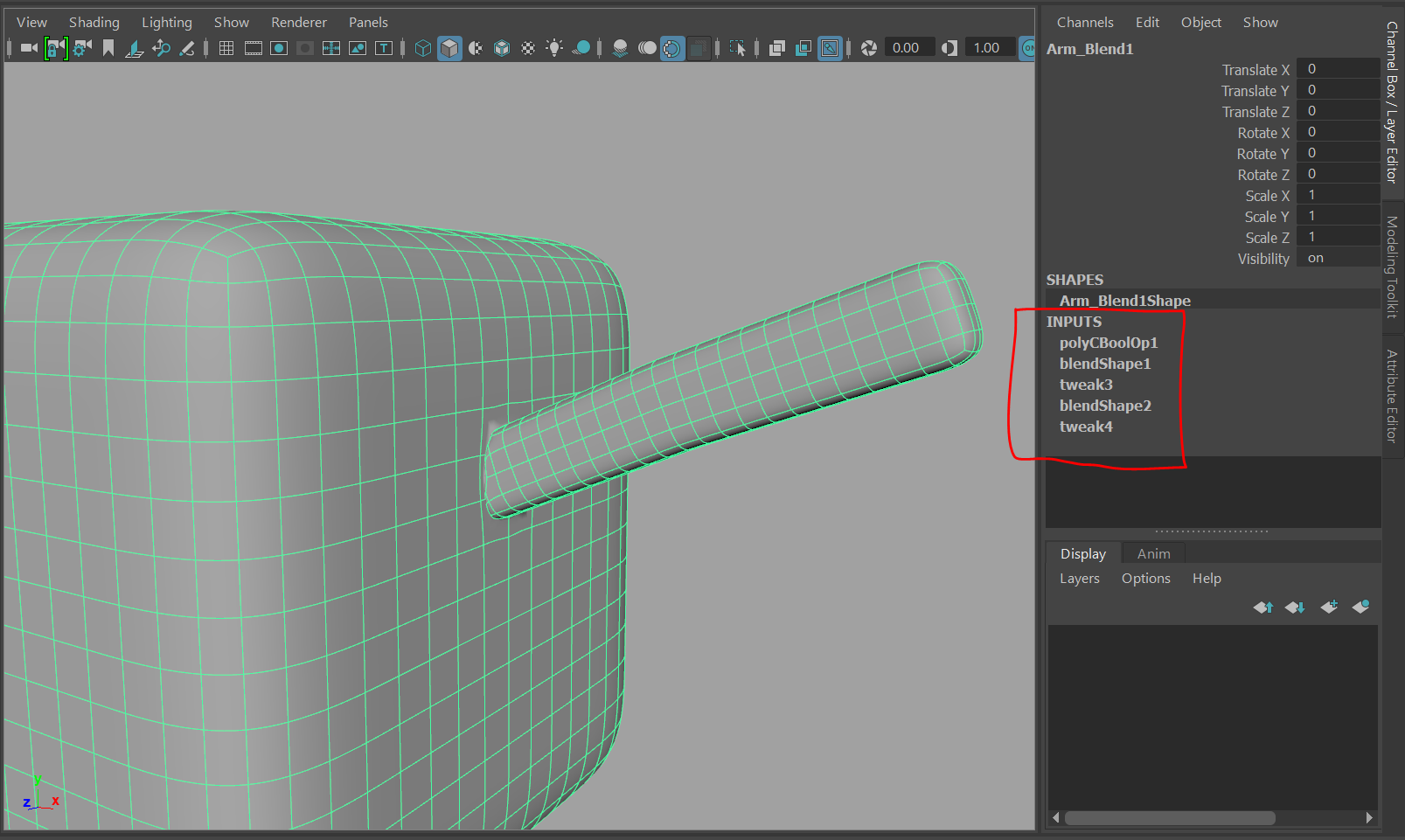Enable X-ray display mode
Screen dimensions: 1405x840
(698, 48)
